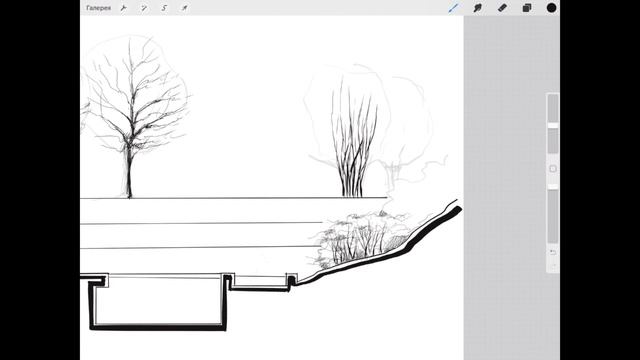The height and width of the screenshot is (360, 640).
Task: Select the Smudge tool
Action: coord(478,8)
